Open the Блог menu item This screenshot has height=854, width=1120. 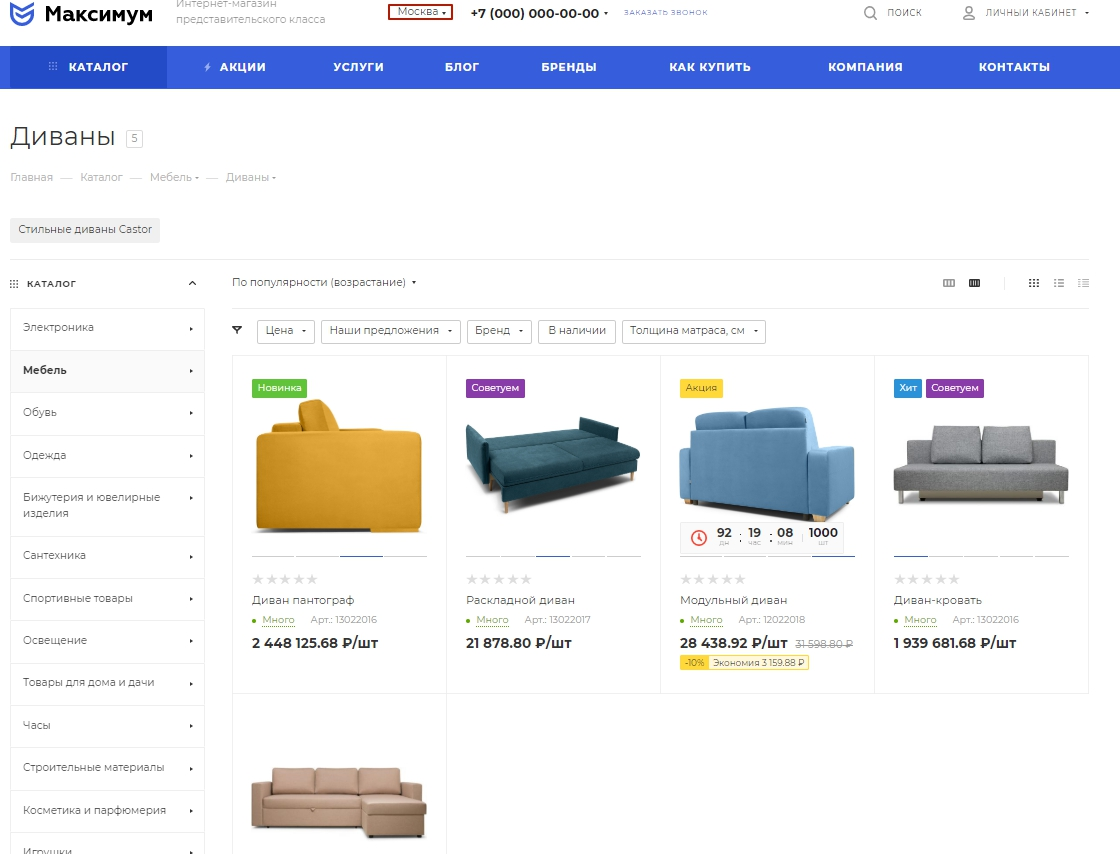click(462, 67)
